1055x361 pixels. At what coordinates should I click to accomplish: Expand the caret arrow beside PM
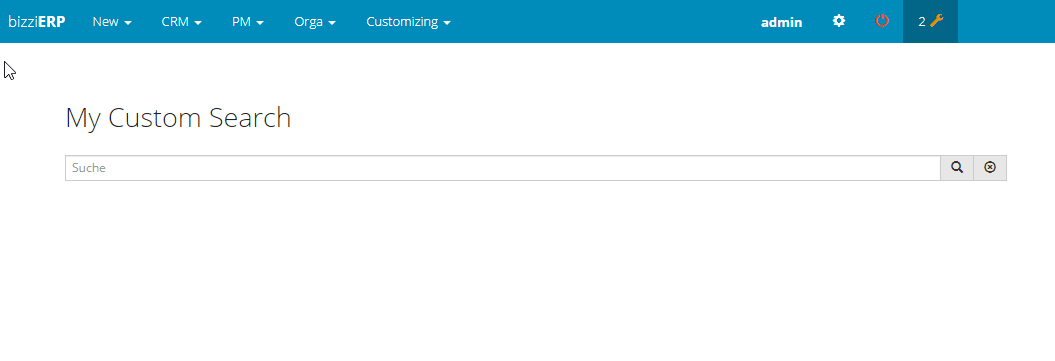[x=260, y=23]
